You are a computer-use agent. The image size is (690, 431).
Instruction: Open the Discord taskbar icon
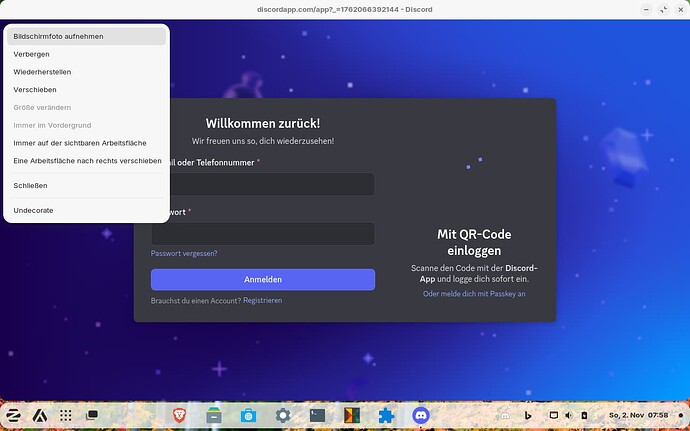coord(421,414)
